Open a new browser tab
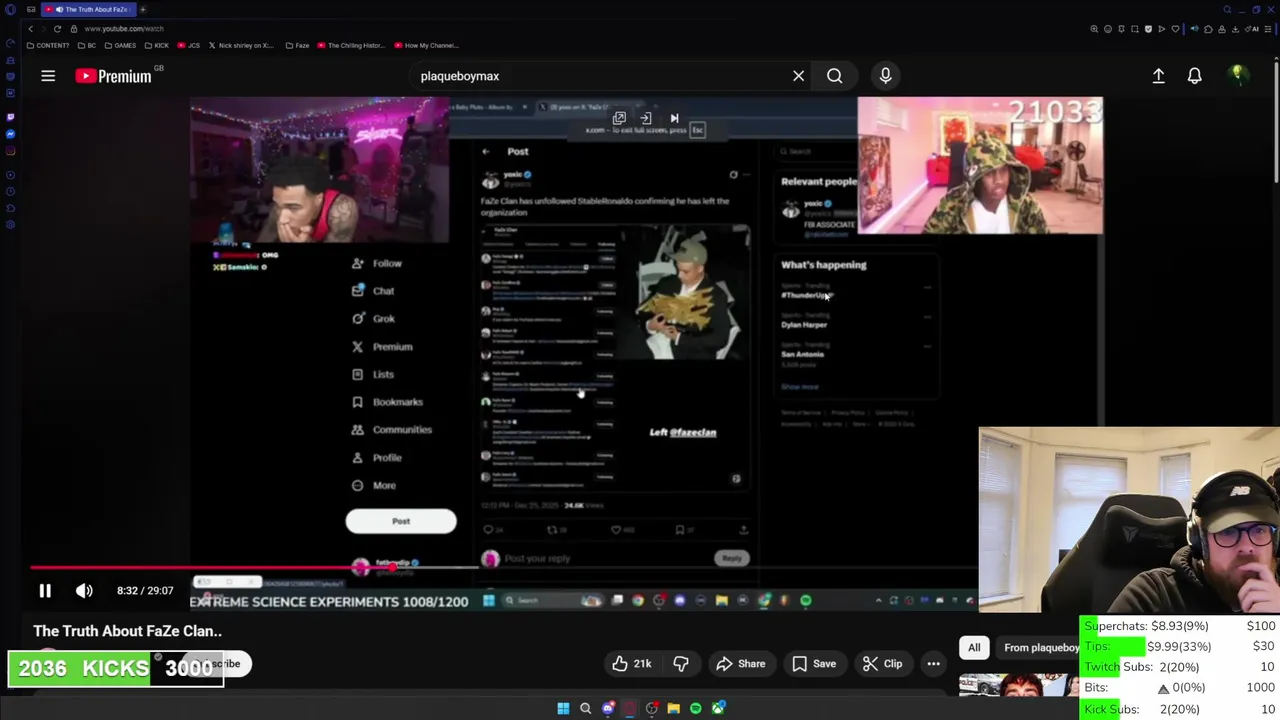 [x=143, y=9]
